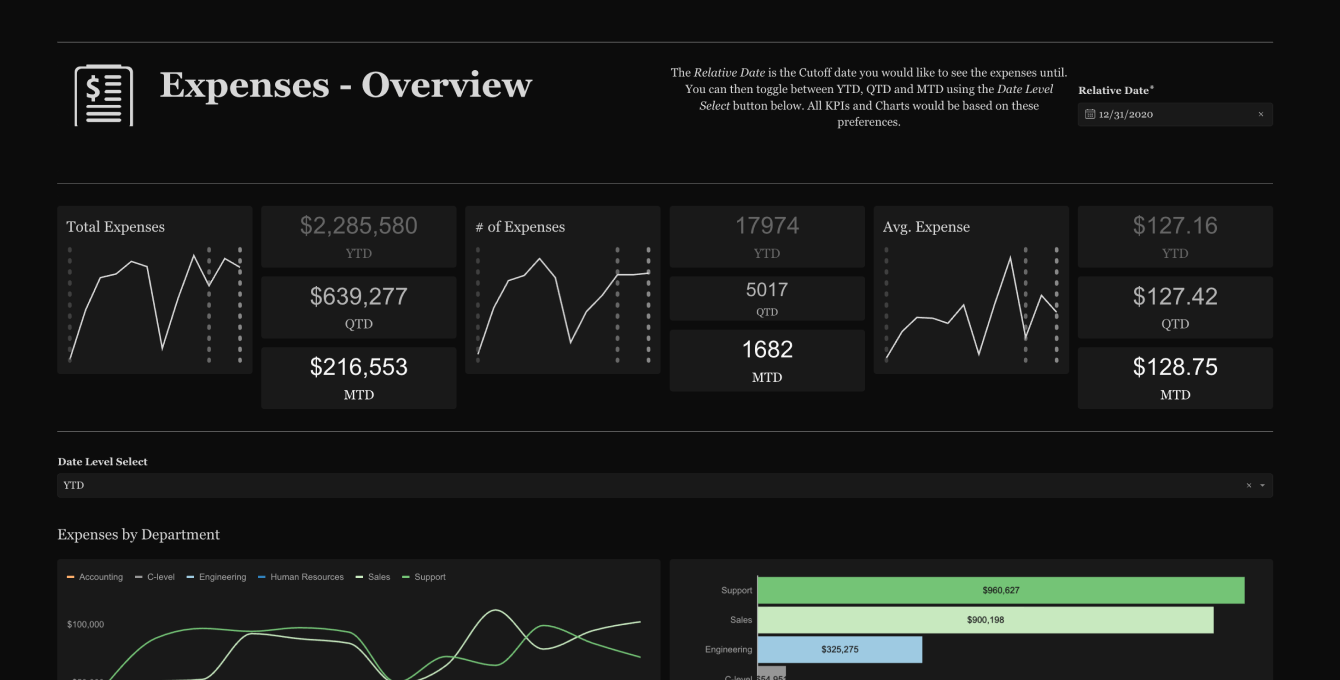Click the YTD value in Date Level Select

click(74, 486)
